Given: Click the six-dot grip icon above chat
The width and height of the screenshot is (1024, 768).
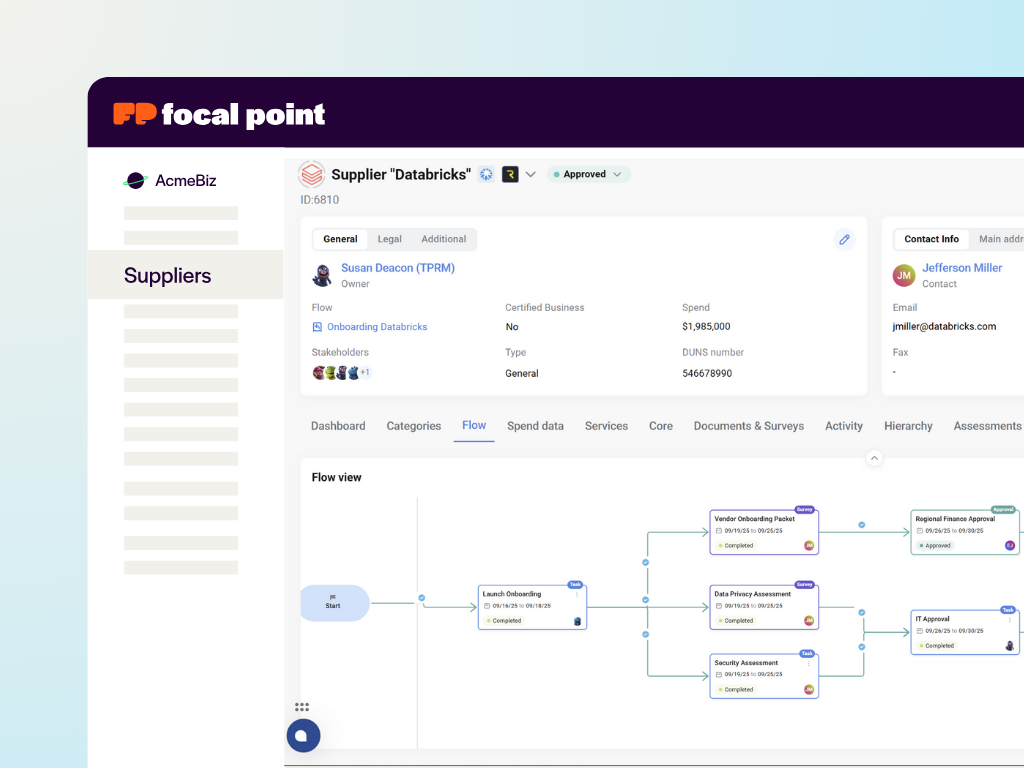Looking at the screenshot, I should (x=302, y=707).
